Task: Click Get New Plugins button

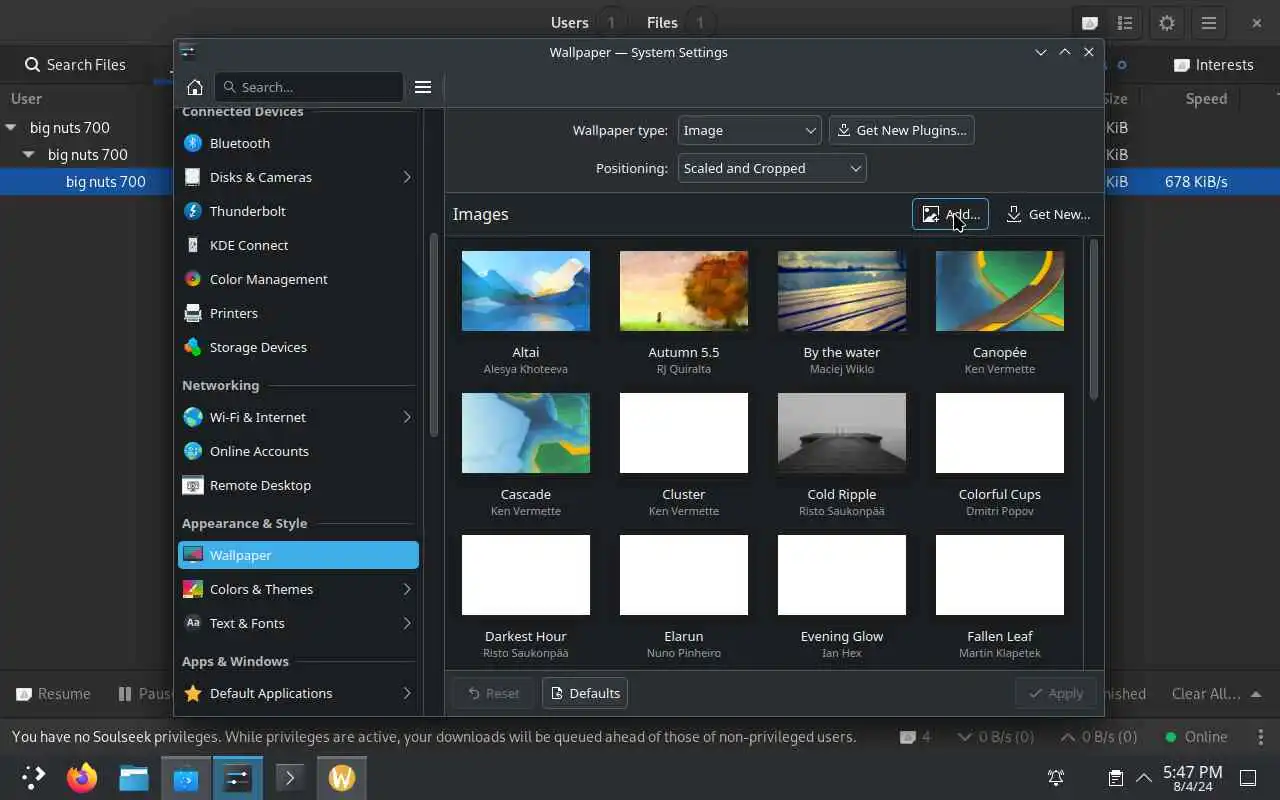Action: (901, 130)
